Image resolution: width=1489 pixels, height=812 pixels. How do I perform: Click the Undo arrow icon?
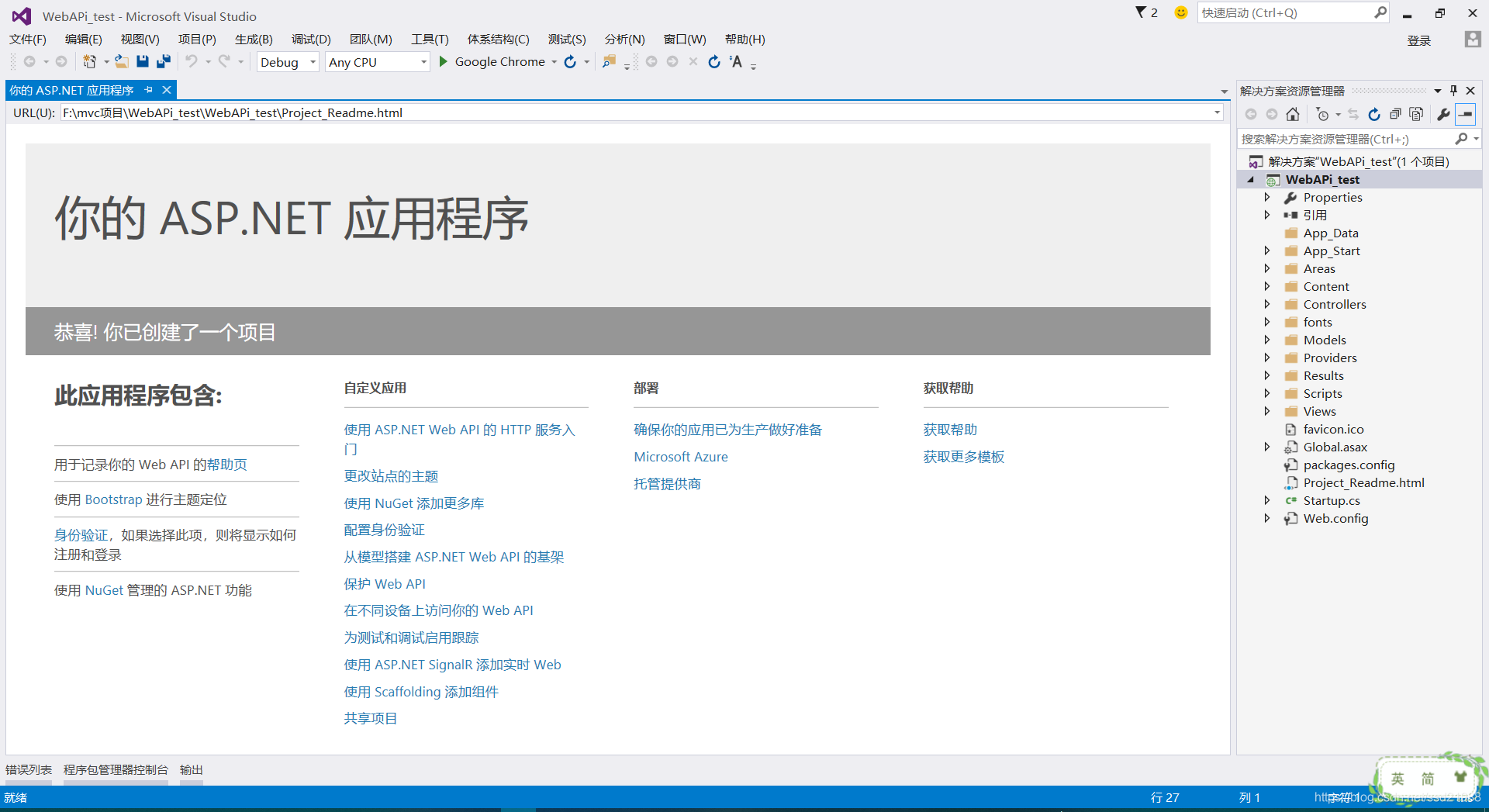tap(191, 61)
